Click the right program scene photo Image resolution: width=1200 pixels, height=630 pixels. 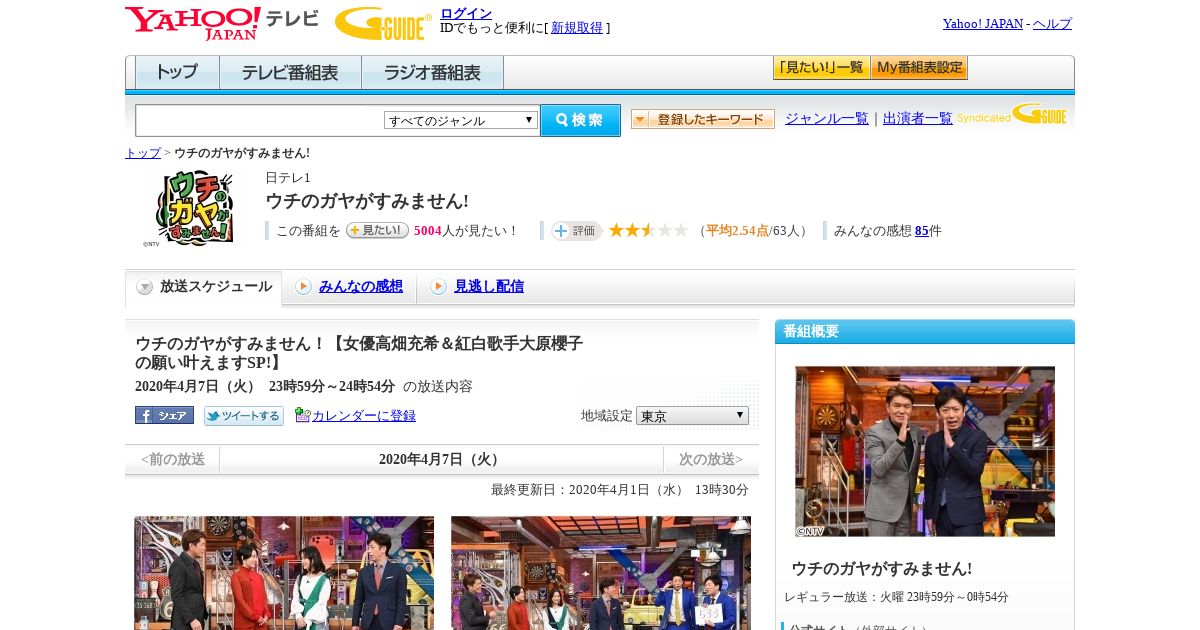[601, 572]
